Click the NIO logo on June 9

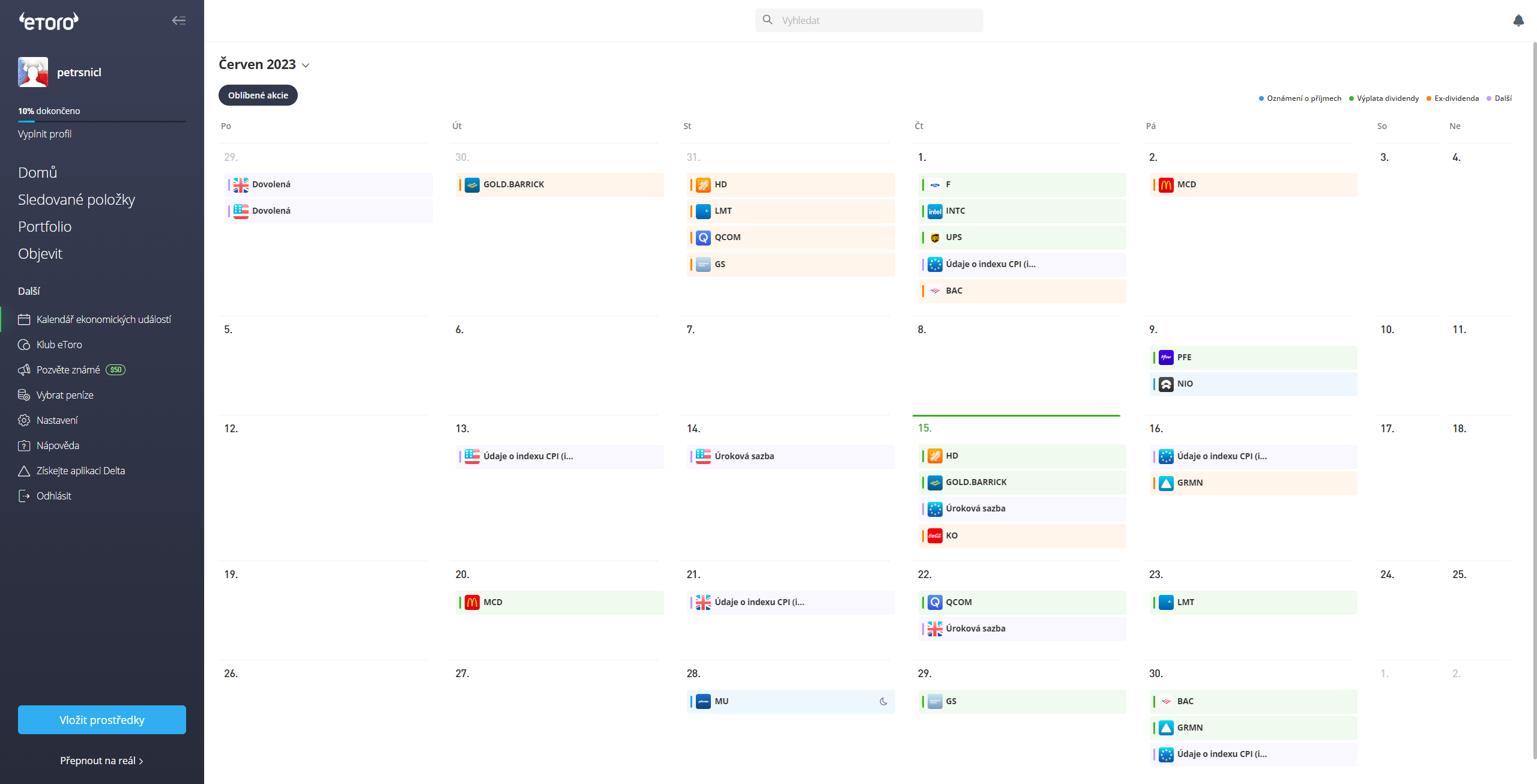click(x=1166, y=384)
